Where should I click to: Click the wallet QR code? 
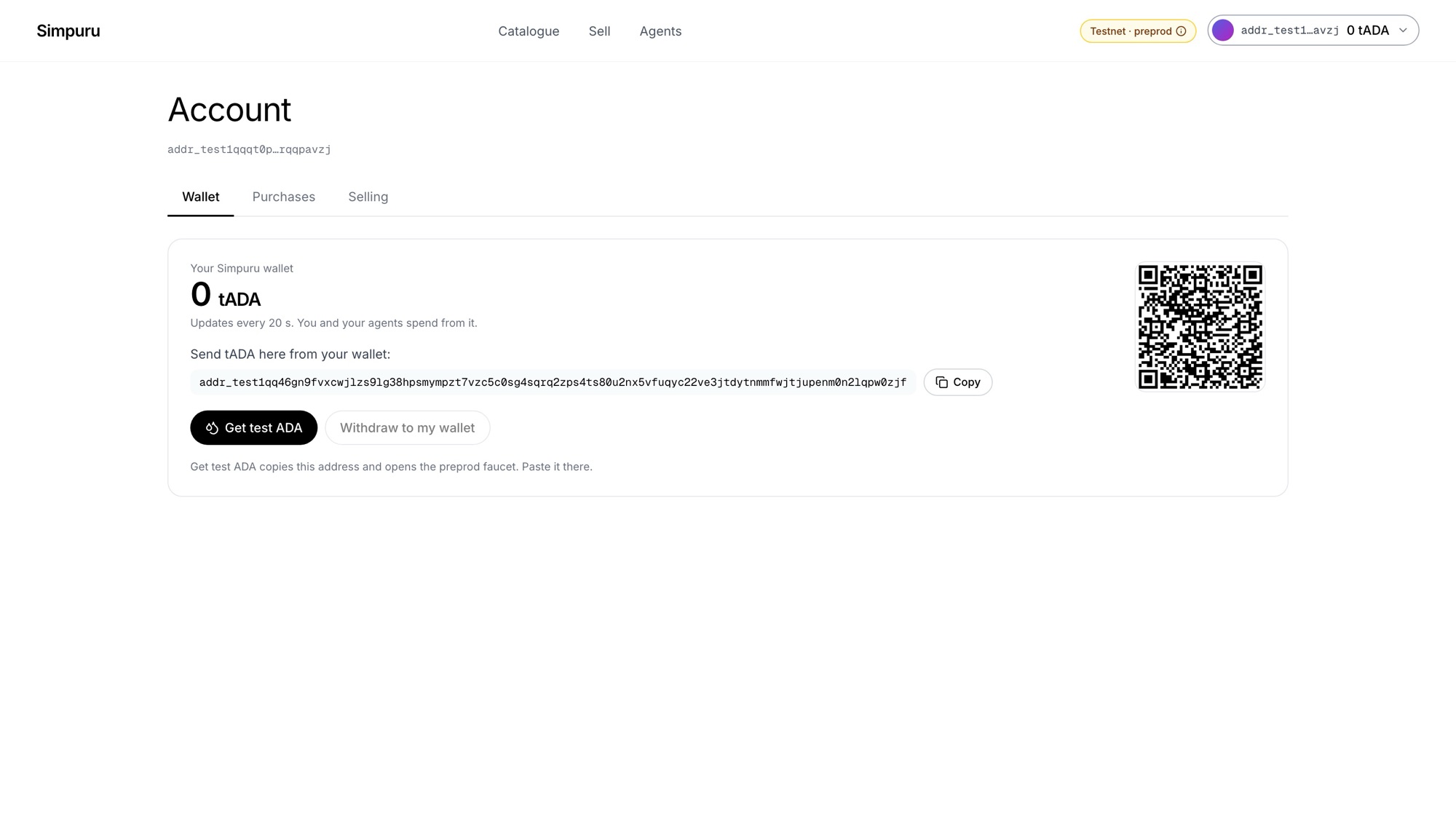click(1200, 327)
